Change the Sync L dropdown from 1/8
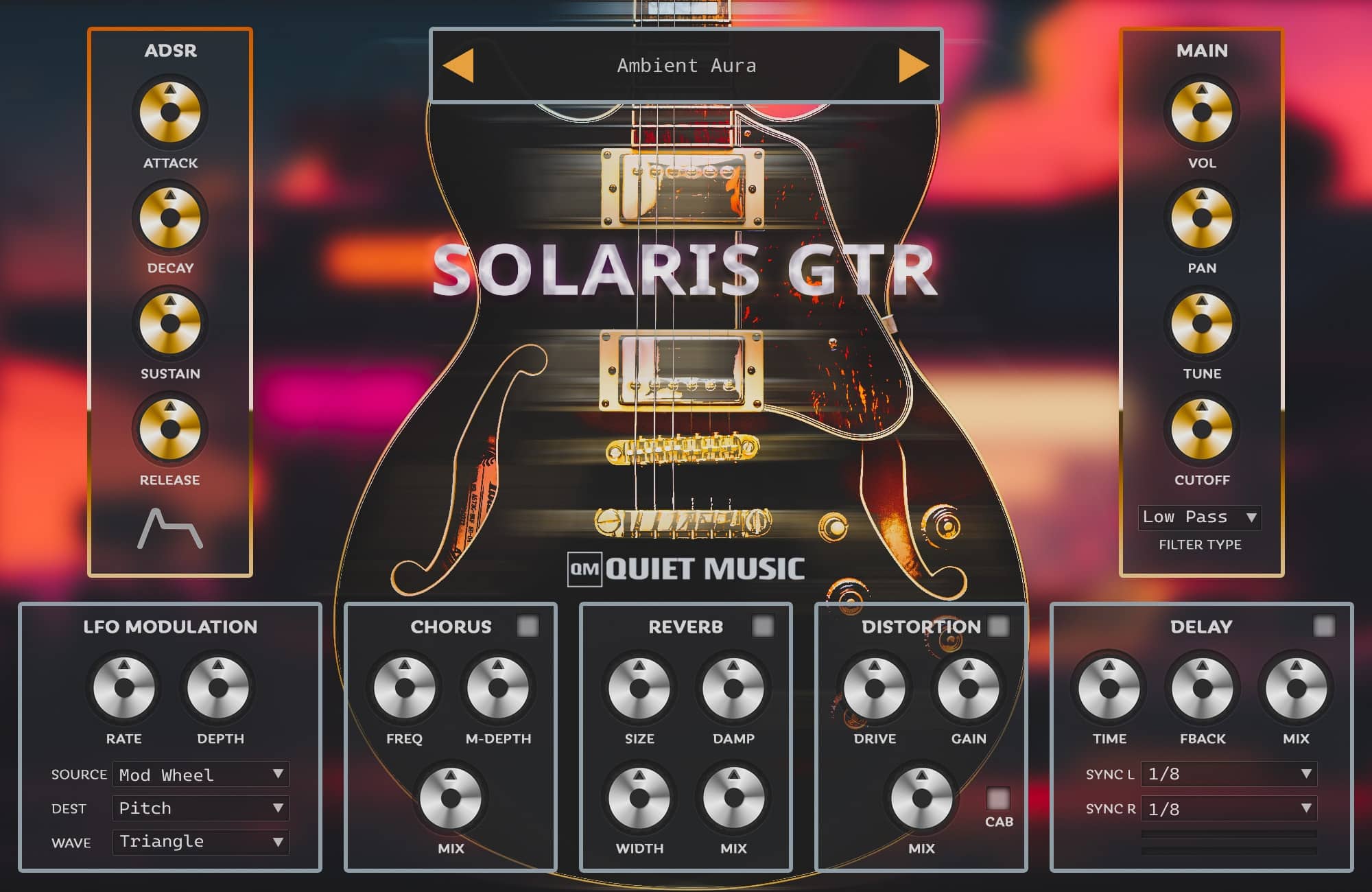This screenshot has height=892, width=1372. pos(1228,774)
